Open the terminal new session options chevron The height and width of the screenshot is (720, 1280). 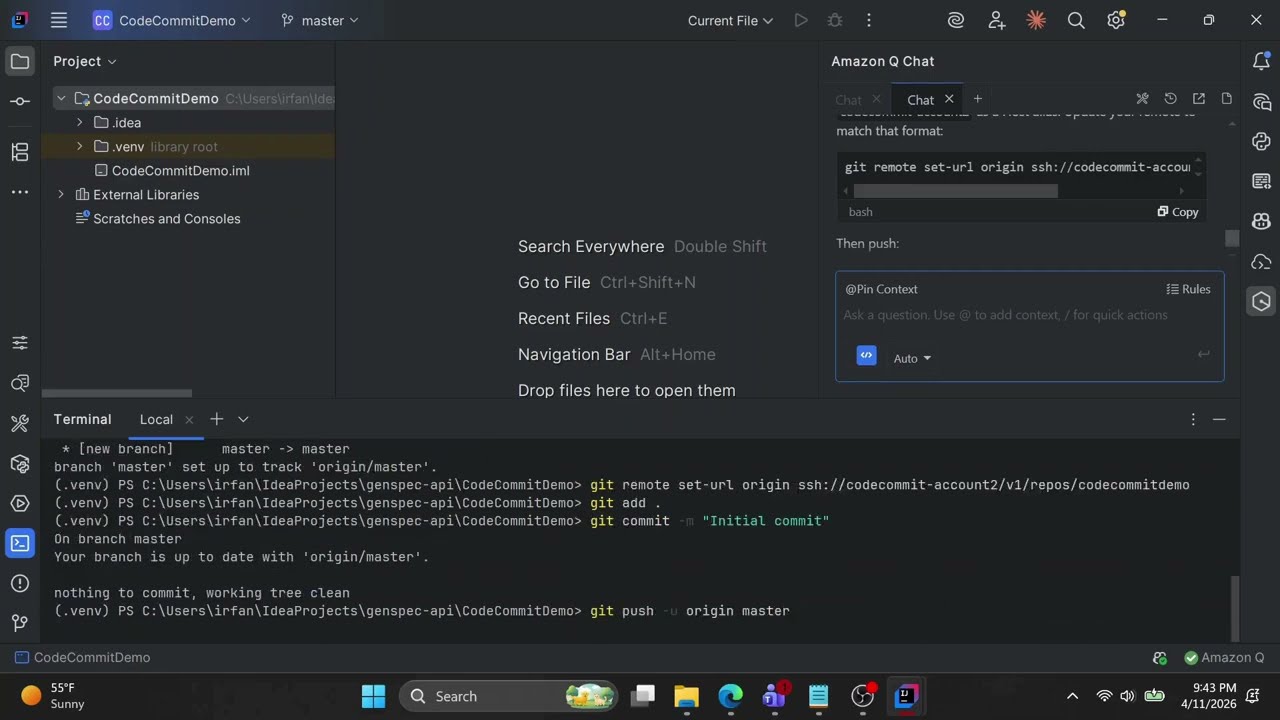[243, 419]
